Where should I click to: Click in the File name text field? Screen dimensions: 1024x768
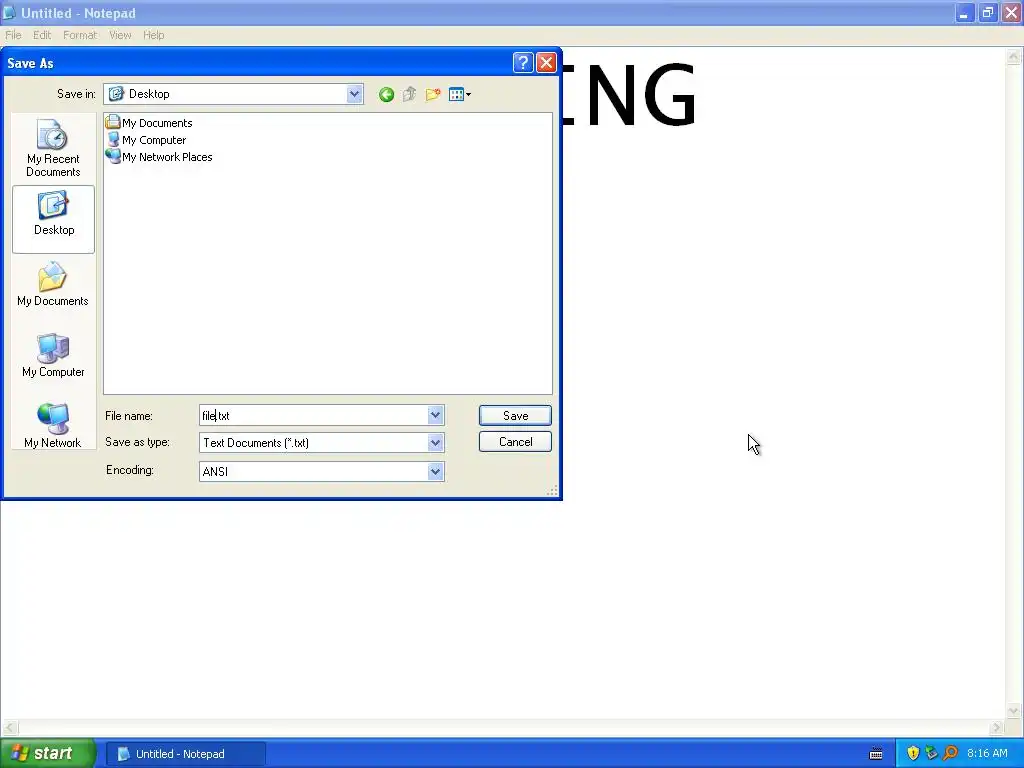point(313,415)
